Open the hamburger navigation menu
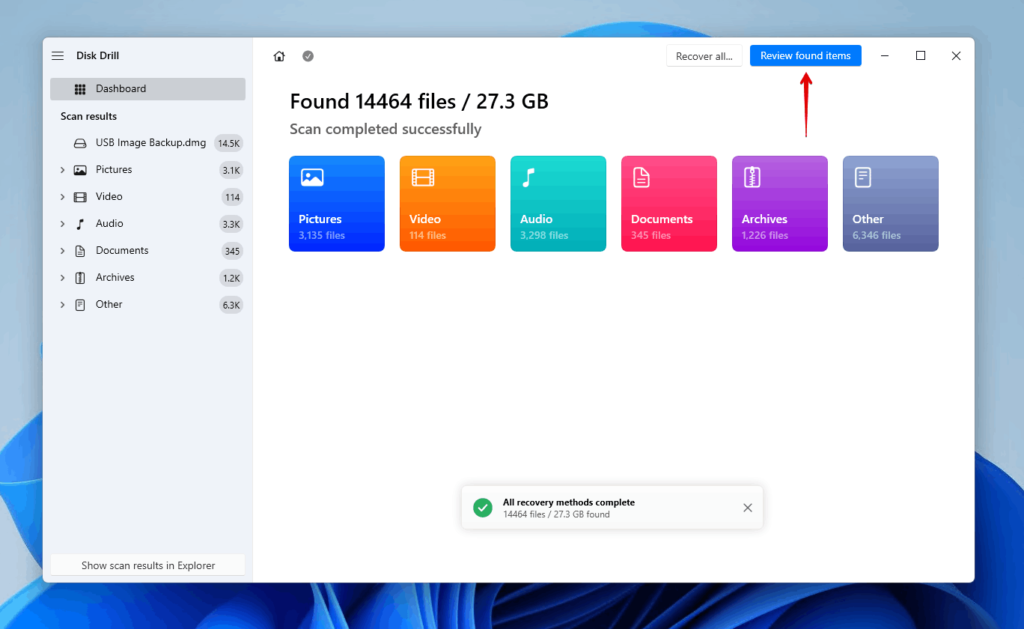Viewport: 1024px width, 629px height. 57,55
